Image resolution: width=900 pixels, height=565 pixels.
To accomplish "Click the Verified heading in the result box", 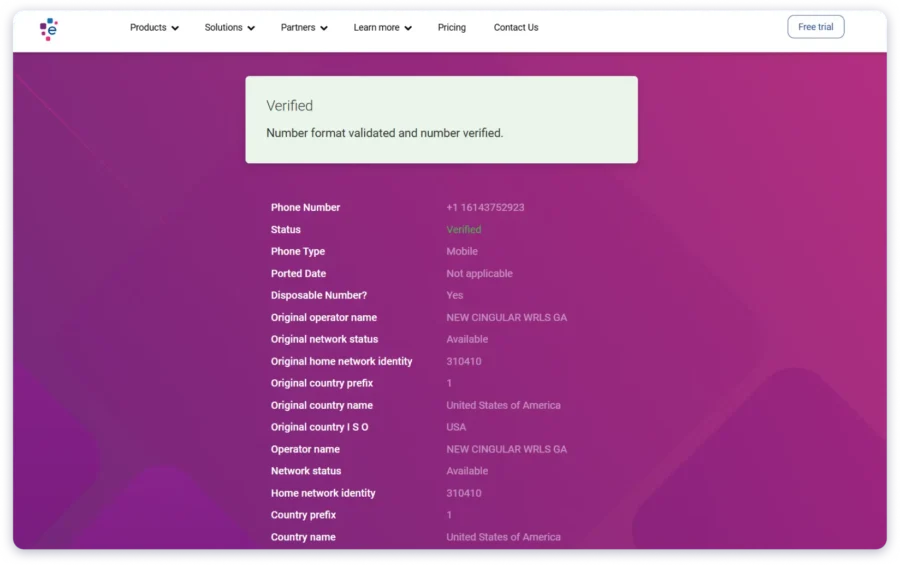I will pyautogui.click(x=289, y=106).
